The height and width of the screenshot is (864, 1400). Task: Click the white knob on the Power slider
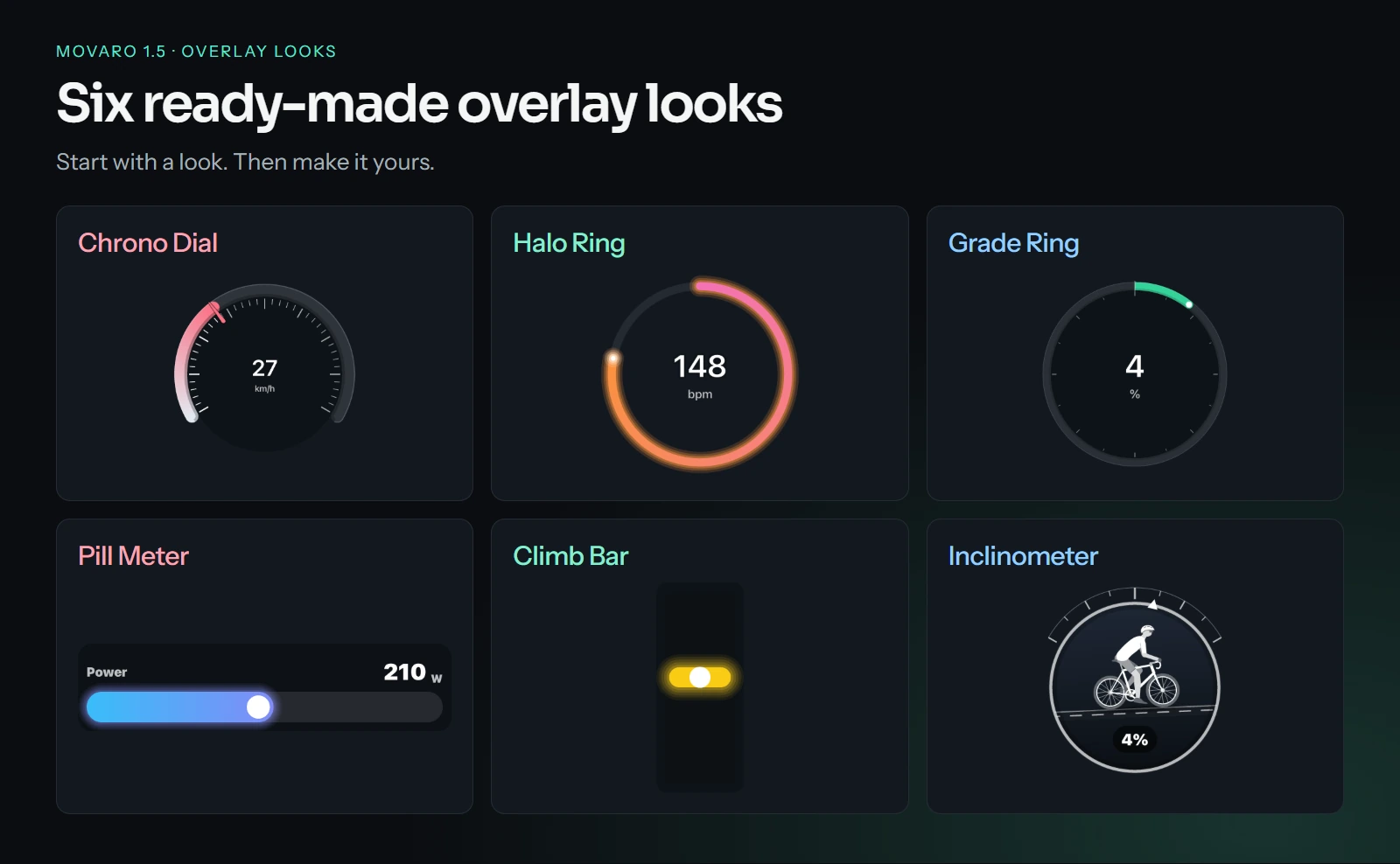[258, 707]
